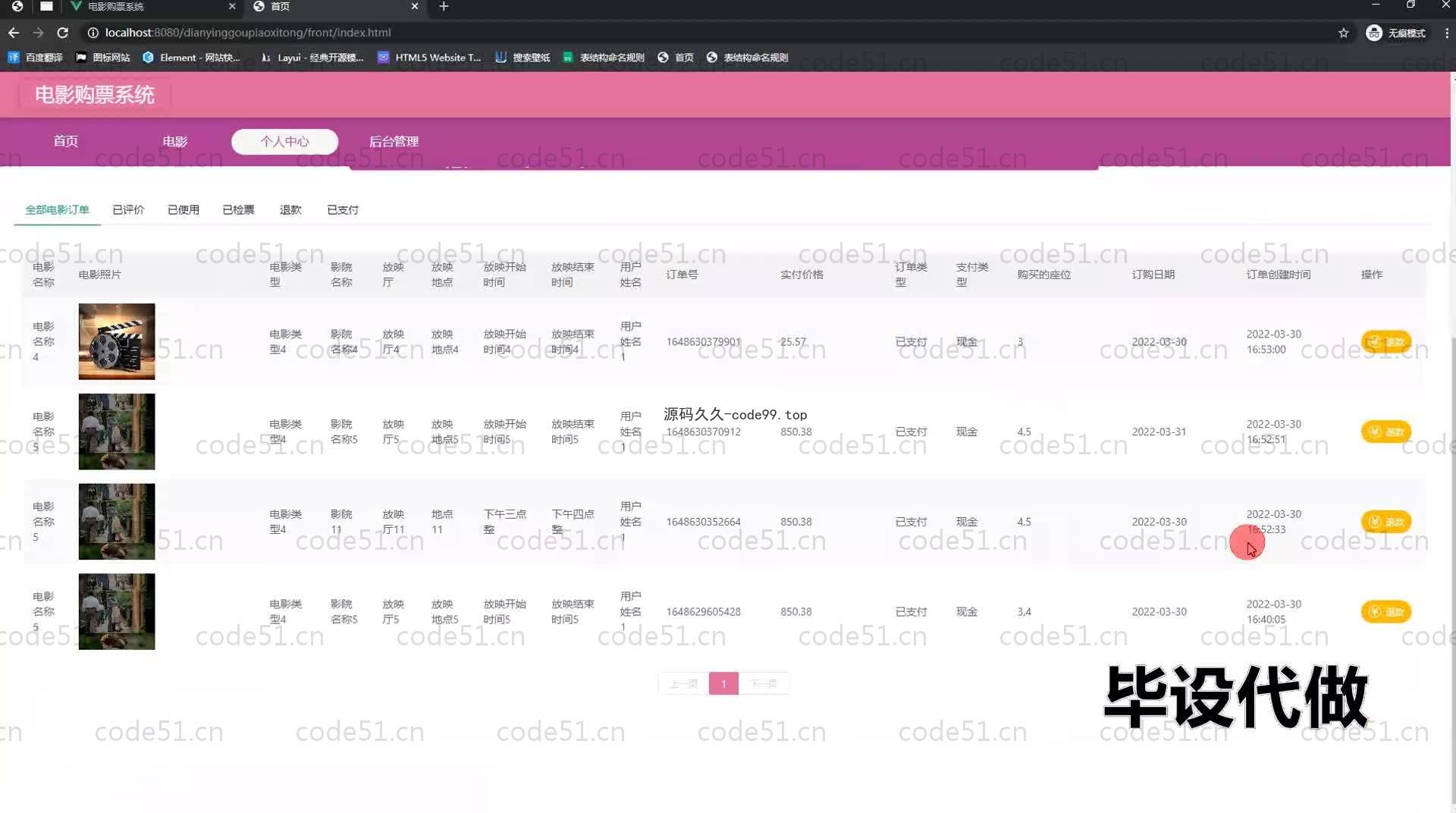The image size is (1456, 813).
Task: Click the 电影照片 column header
Action: coord(99,275)
